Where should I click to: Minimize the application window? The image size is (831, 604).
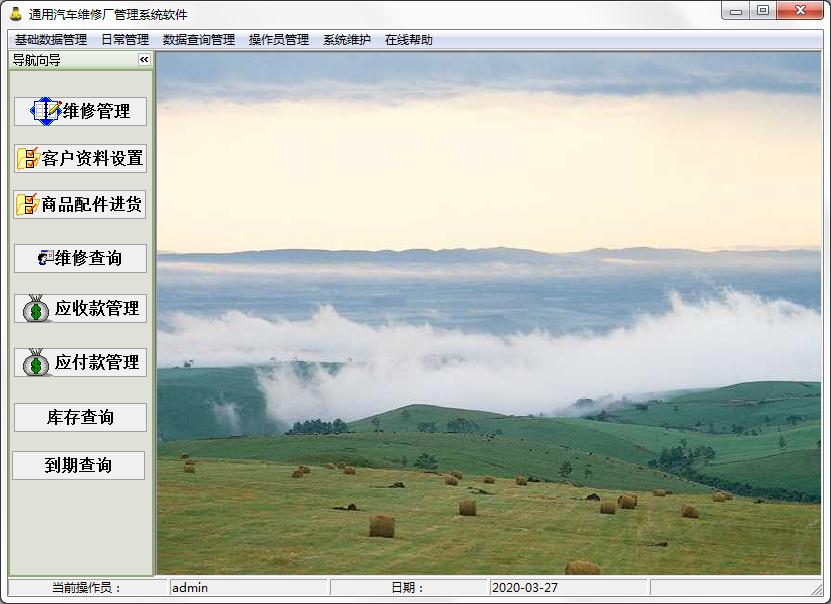[736, 11]
